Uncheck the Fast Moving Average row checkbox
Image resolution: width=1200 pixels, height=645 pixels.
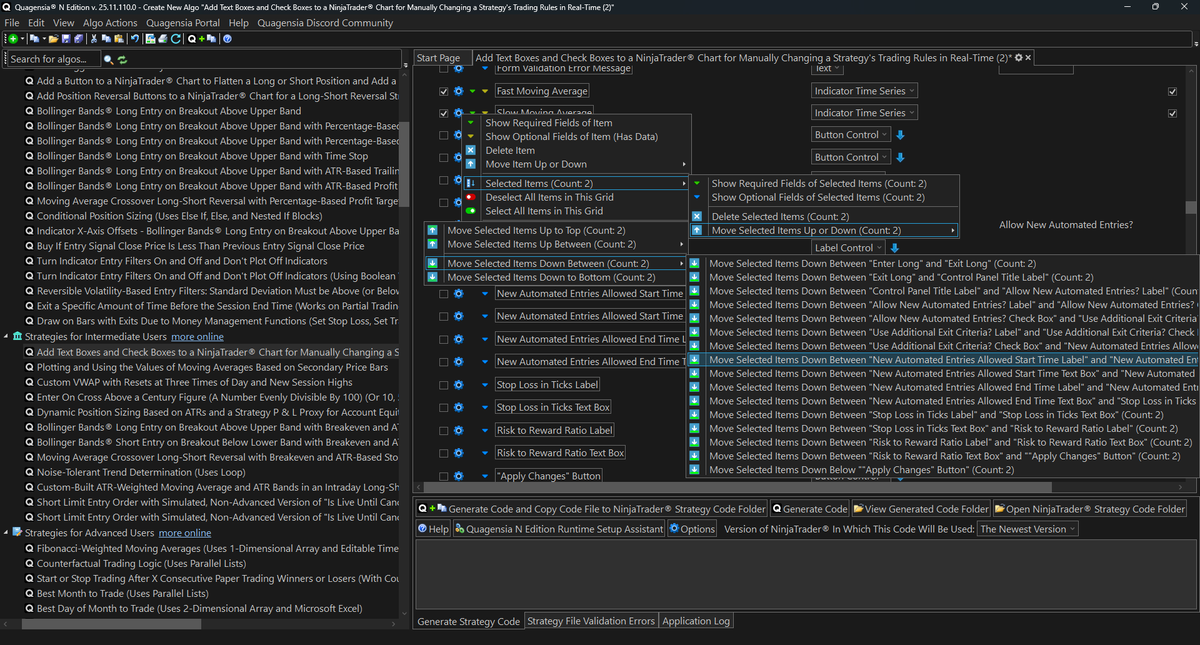pyautogui.click(x=444, y=91)
